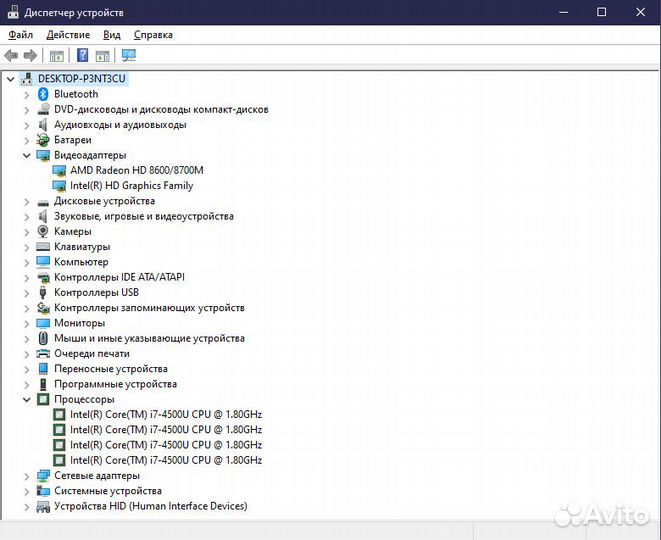Select the AMD Radeon HD 8600/8700M entry
661x540 pixels.
137,170
